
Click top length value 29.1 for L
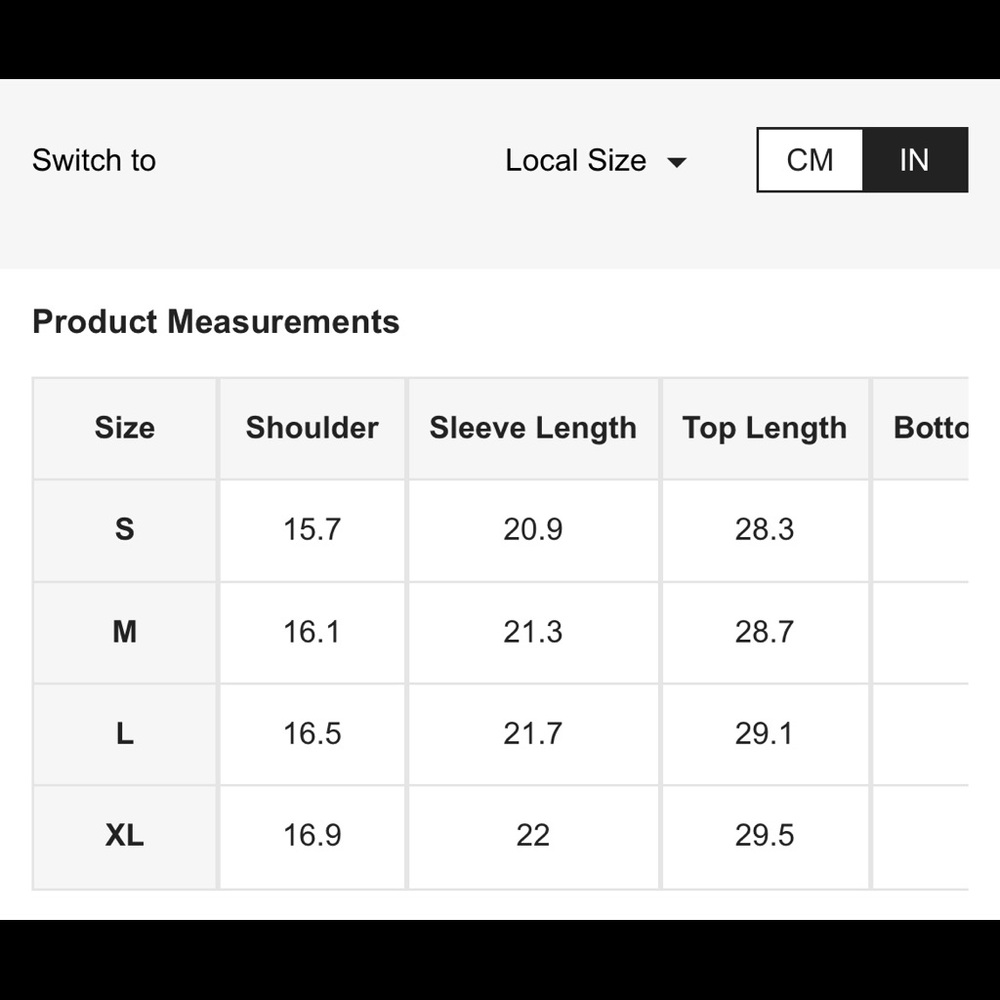tap(764, 734)
